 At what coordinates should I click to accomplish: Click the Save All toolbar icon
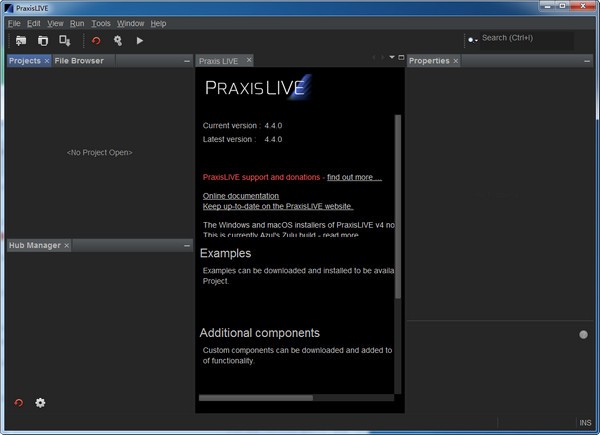click(x=65, y=41)
